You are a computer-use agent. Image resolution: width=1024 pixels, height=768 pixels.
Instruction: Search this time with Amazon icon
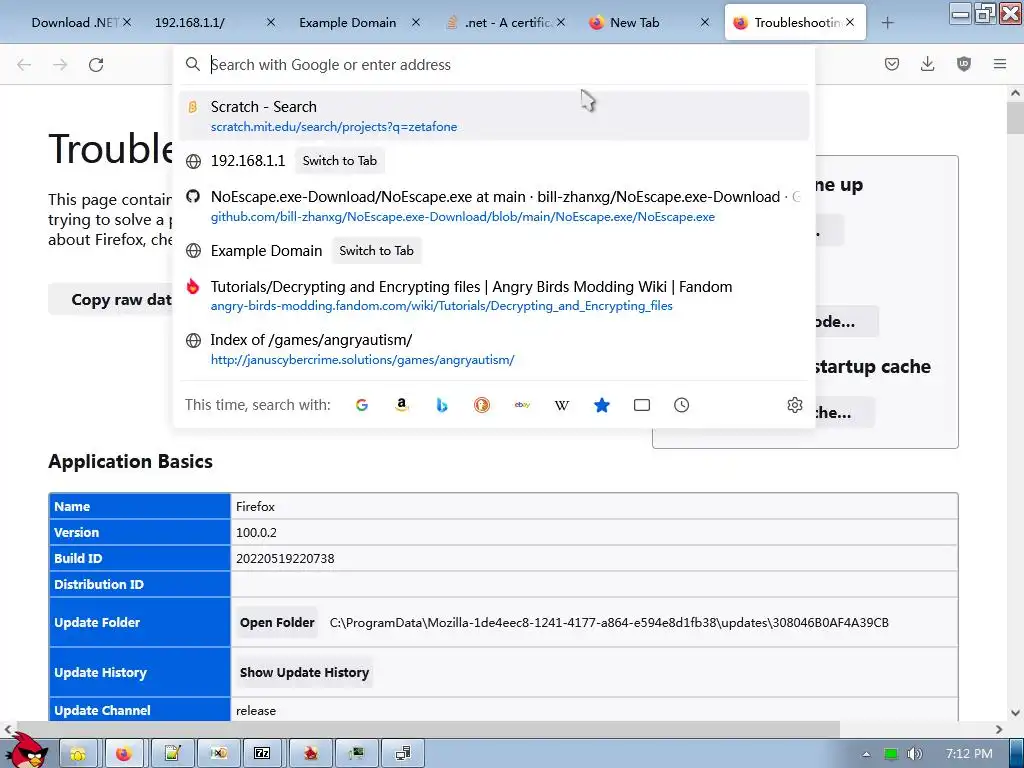(402, 405)
